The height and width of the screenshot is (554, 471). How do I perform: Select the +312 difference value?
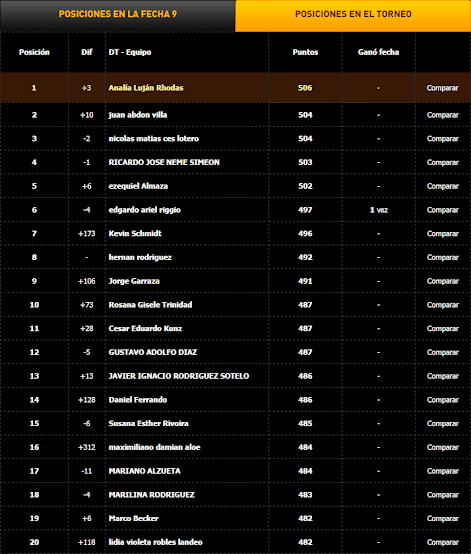click(87, 447)
